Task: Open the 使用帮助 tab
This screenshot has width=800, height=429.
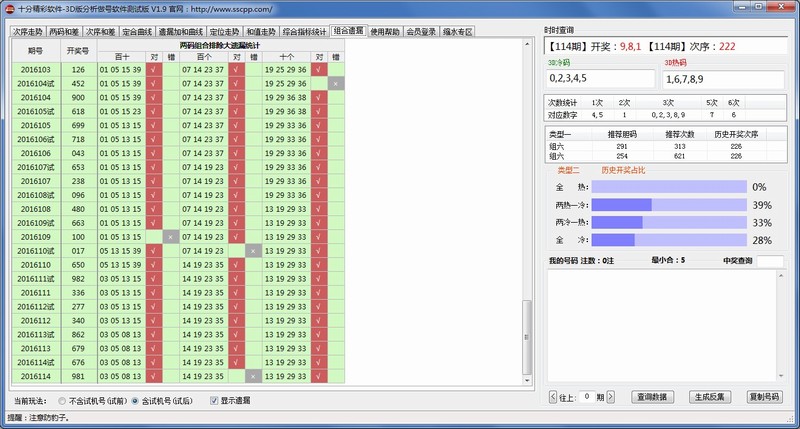Action: [x=384, y=32]
